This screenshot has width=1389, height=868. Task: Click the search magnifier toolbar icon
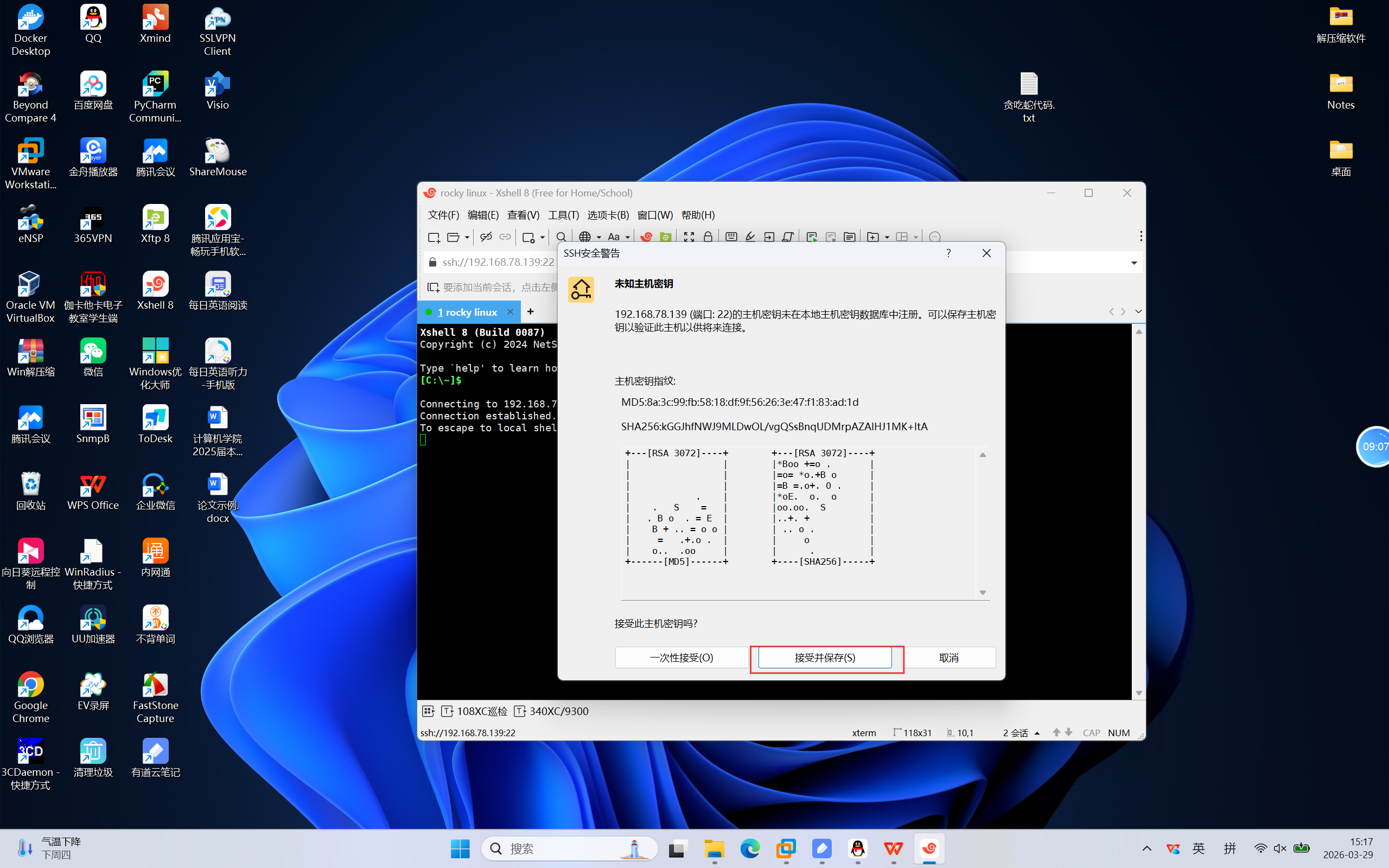click(x=561, y=237)
